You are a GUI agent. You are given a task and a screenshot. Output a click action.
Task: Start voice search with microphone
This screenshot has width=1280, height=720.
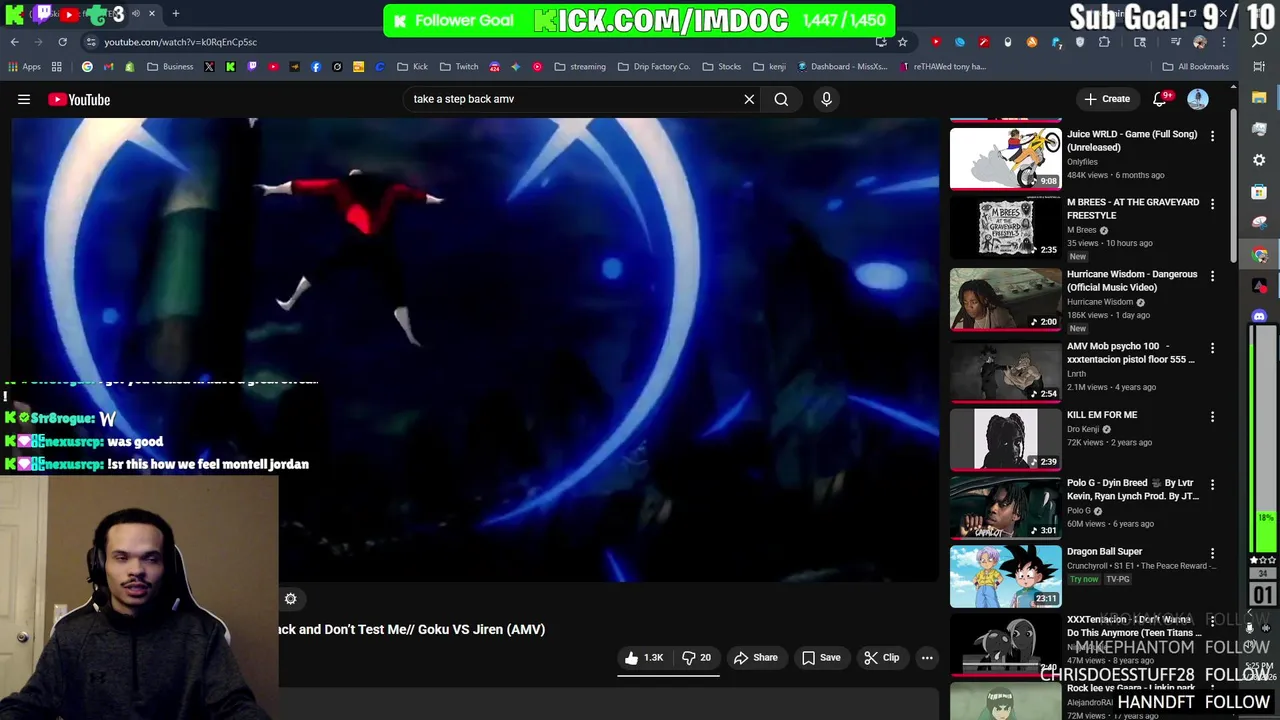click(x=826, y=99)
